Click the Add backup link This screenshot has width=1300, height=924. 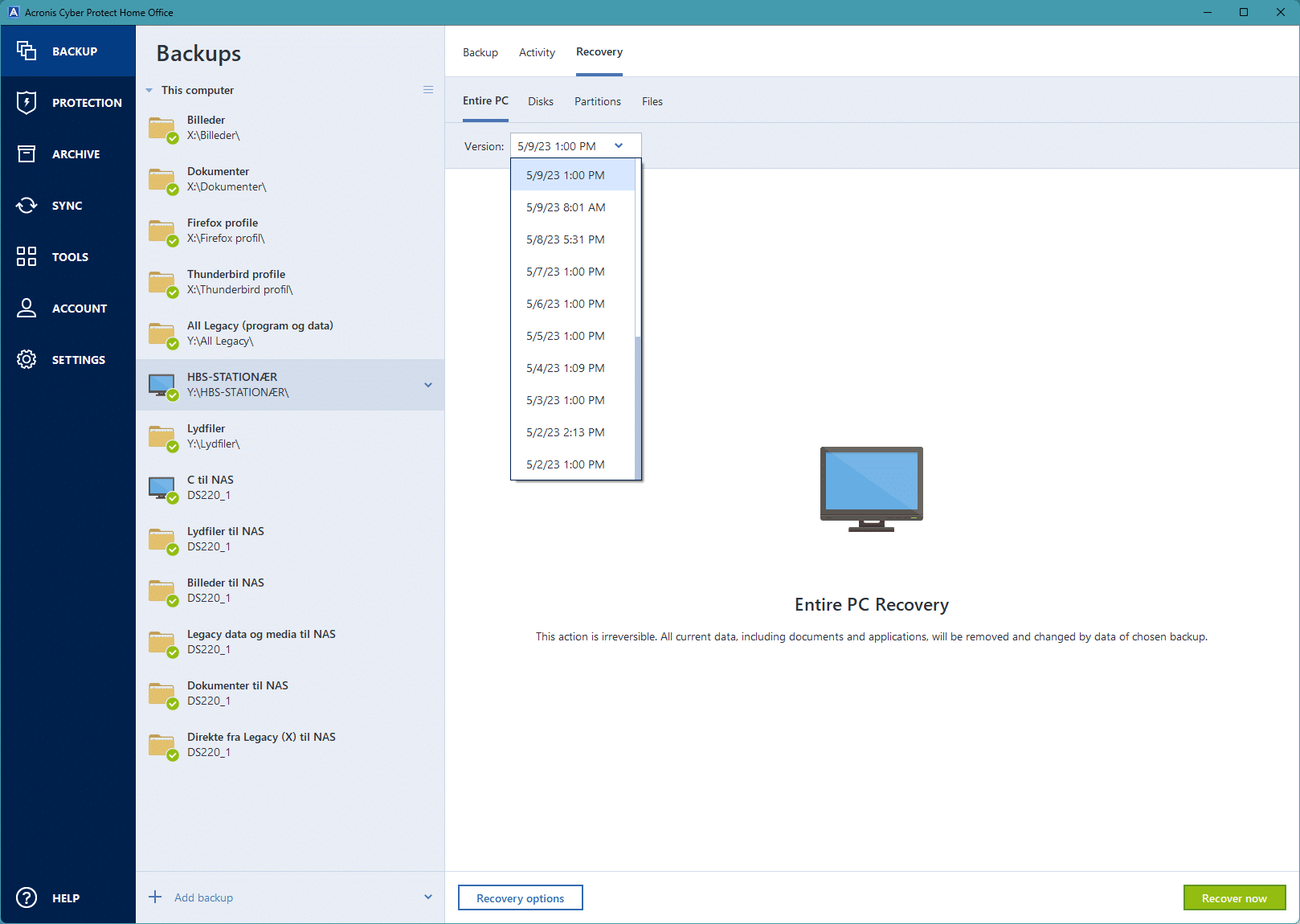(x=204, y=897)
